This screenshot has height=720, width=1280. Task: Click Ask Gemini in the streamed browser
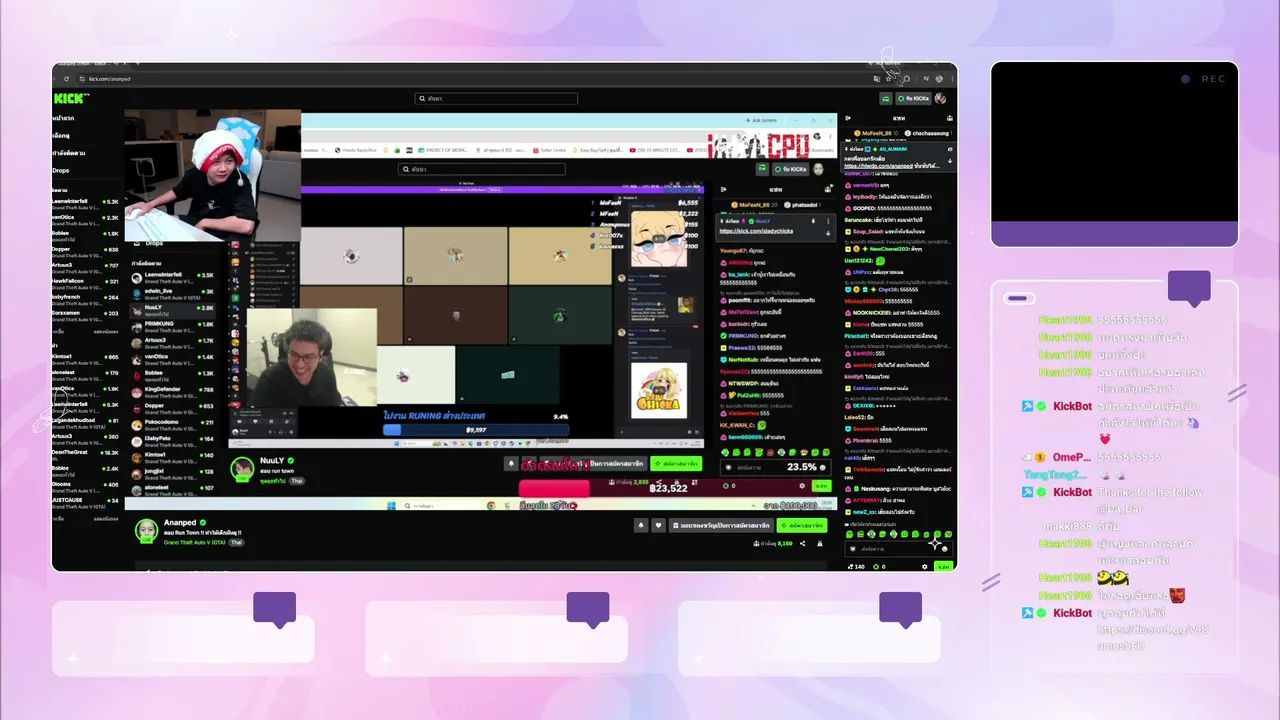(x=761, y=120)
